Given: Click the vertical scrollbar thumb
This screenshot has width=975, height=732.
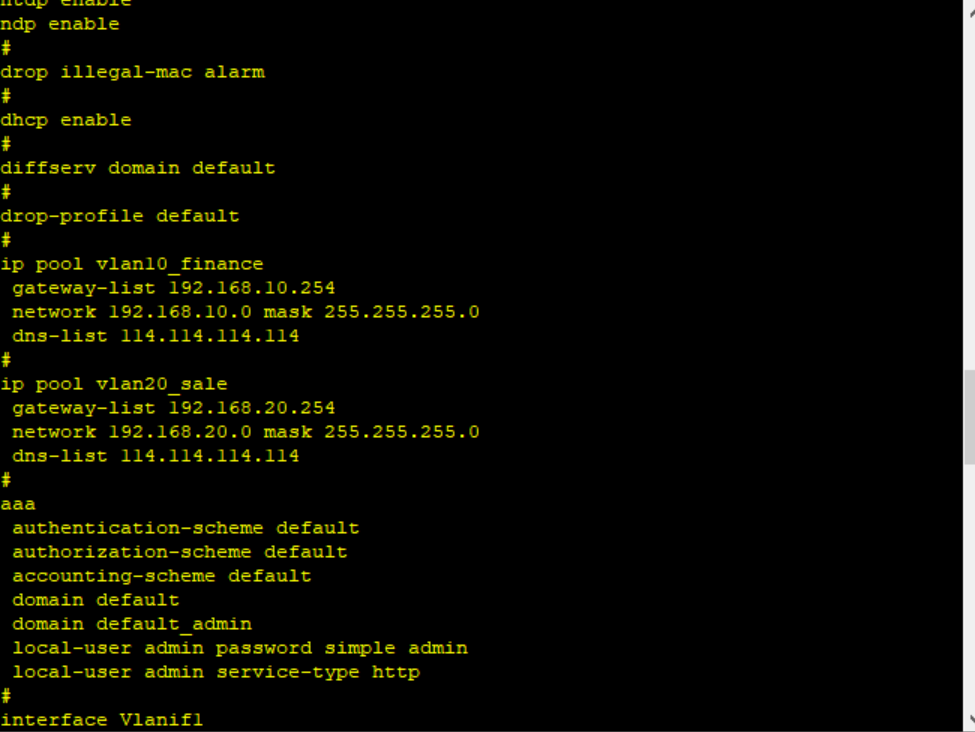Looking at the screenshot, I should 969,416.
